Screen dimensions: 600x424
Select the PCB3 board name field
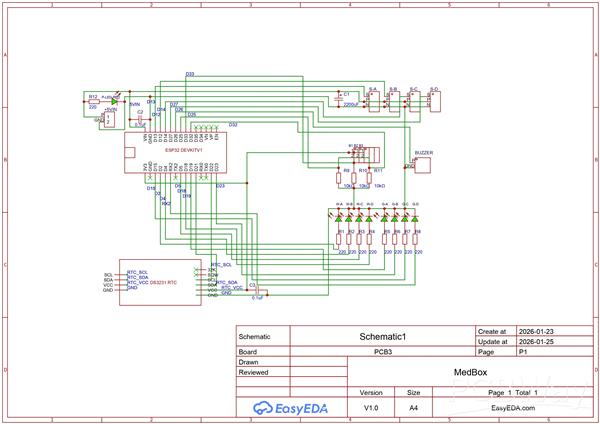382,352
